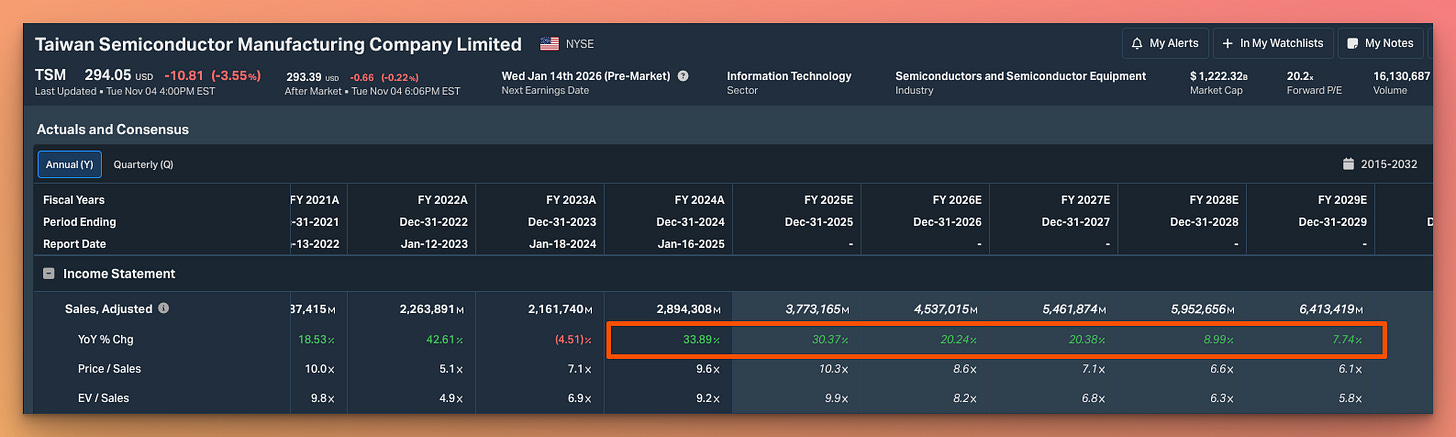This screenshot has height=437, width=1456.
Task: Click the FY 2022A column header
Action: 443,200
